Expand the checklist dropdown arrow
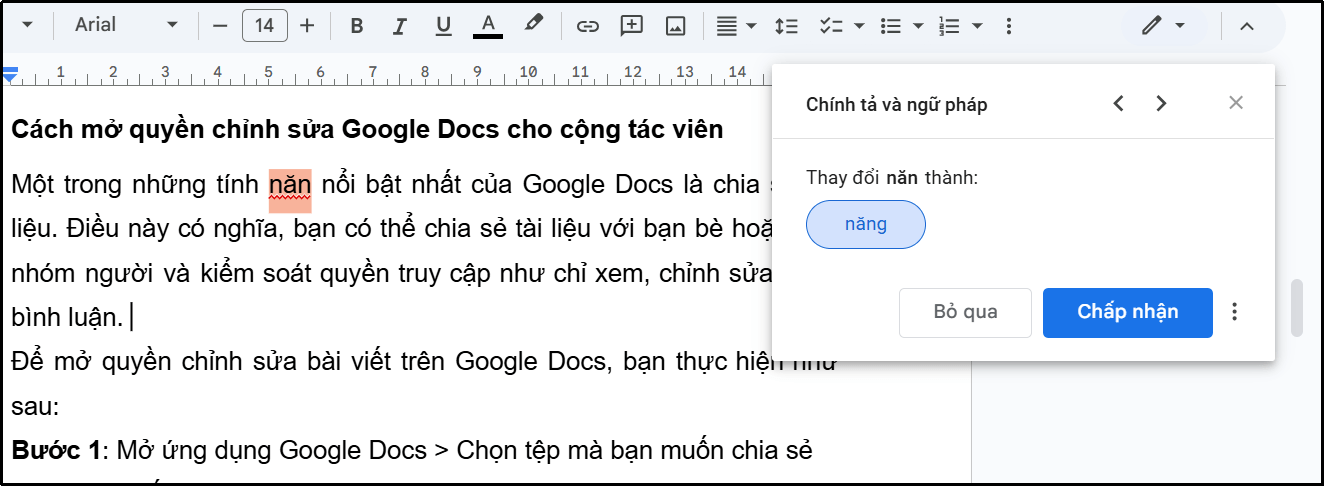The width and height of the screenshot is (1324, 486). tap(859, 26)
